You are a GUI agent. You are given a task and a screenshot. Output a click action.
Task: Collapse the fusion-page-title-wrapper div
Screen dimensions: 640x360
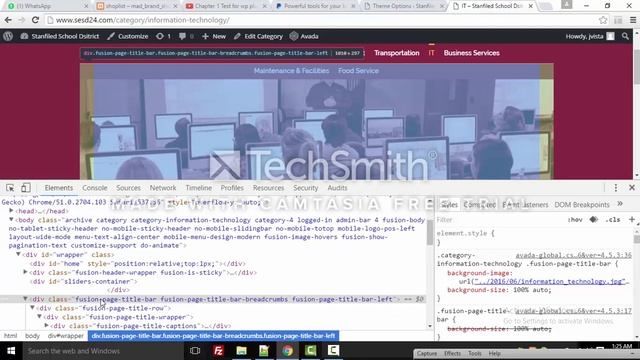pos(40,317)
